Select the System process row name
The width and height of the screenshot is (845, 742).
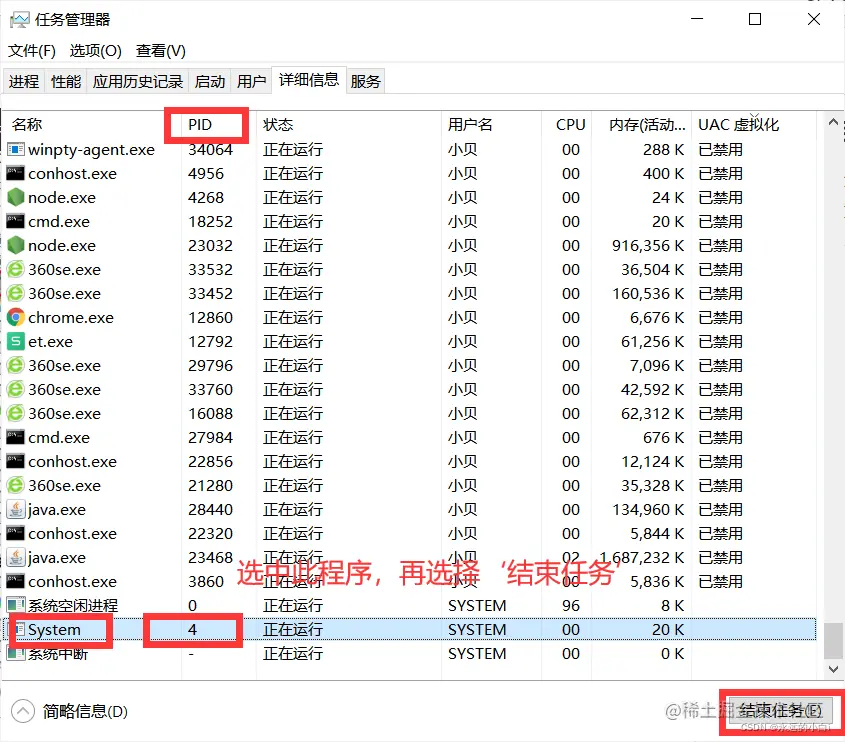coord(54,629)
